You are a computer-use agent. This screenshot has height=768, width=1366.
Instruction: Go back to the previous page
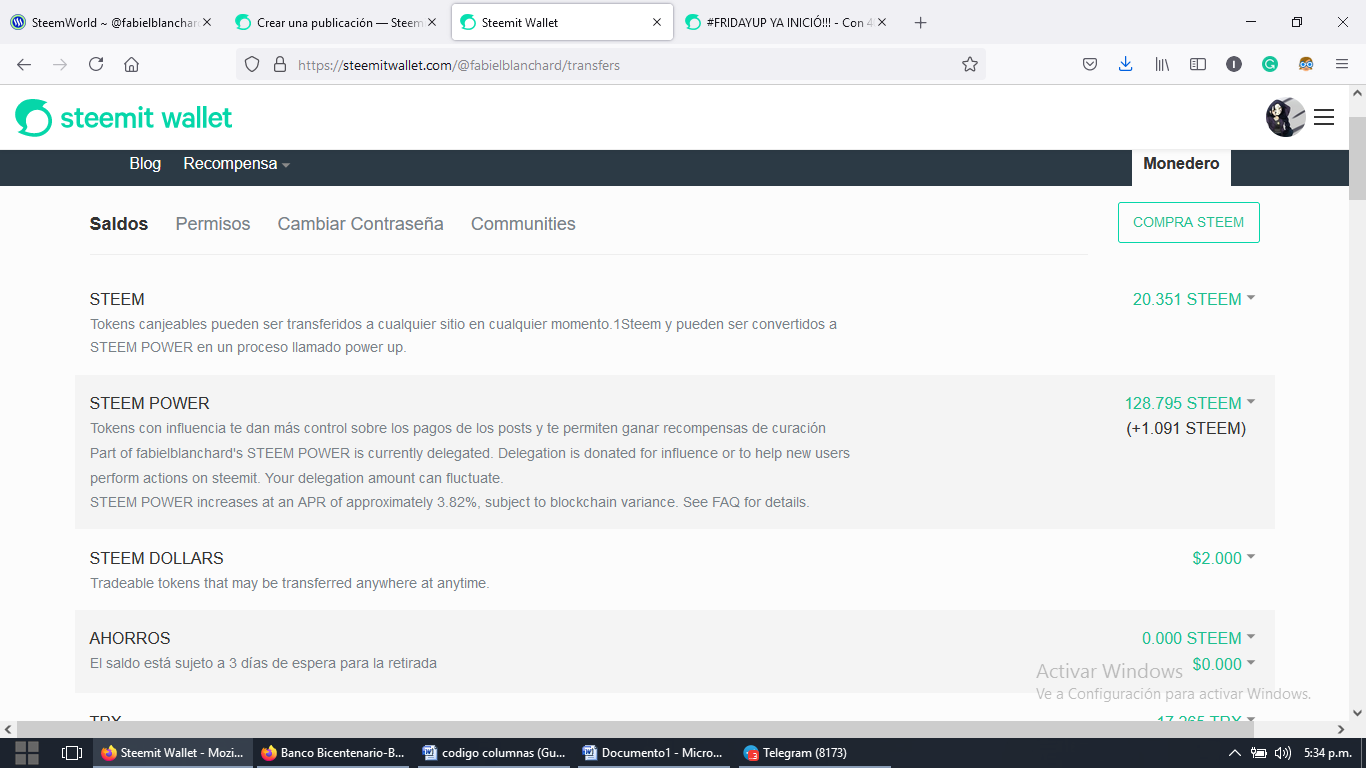[24, 64]
